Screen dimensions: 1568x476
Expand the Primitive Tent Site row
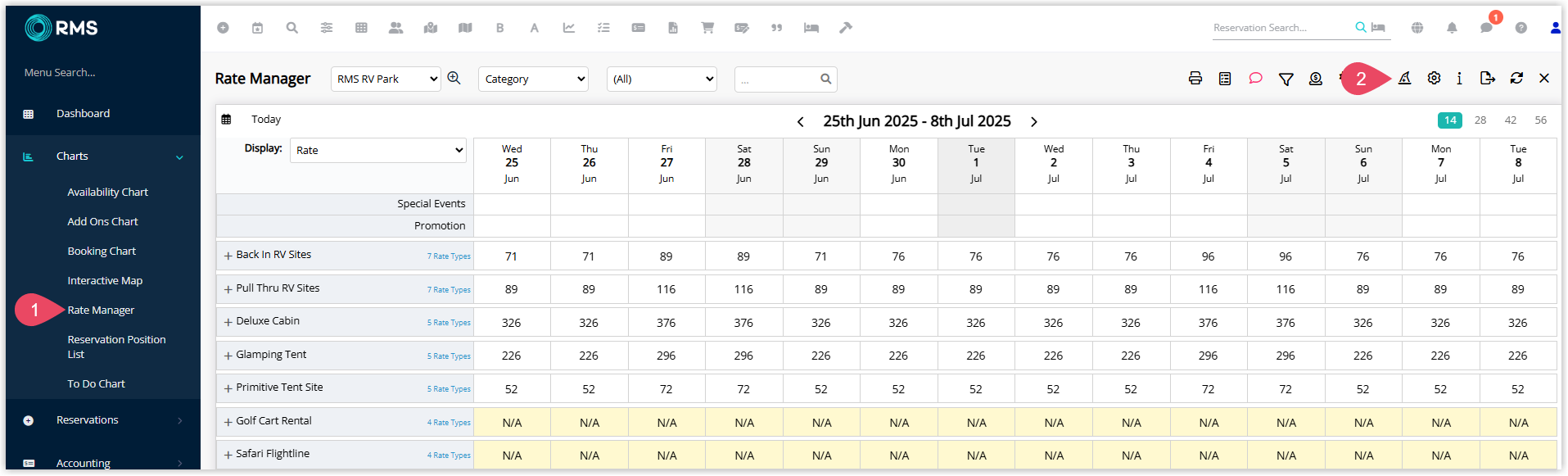[x=228, y=389]
